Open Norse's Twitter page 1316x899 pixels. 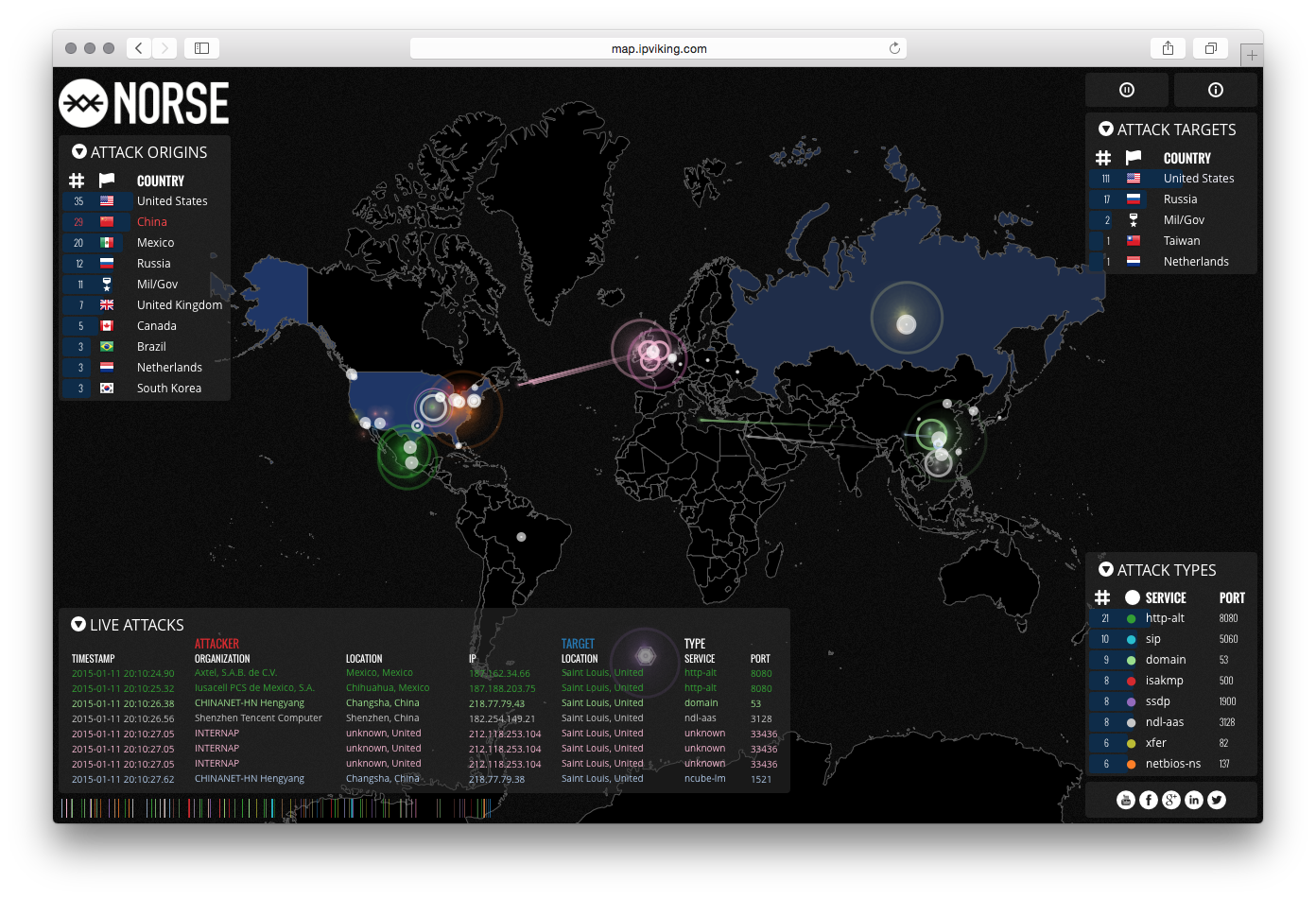[x=1216, y=799]
